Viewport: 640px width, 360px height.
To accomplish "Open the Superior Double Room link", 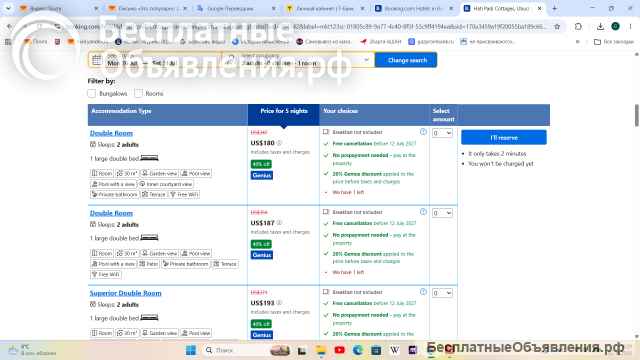I will coord(125,293).
